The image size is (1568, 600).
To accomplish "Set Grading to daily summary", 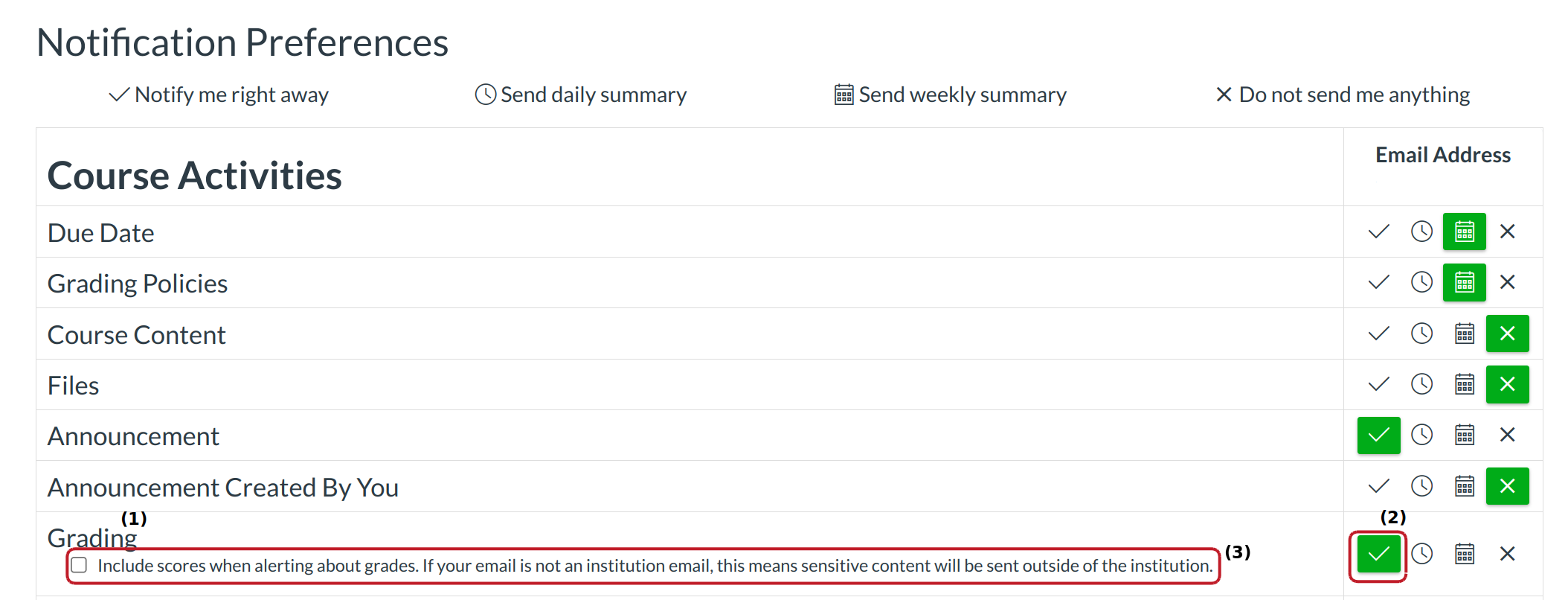I will click(1421, 554).
